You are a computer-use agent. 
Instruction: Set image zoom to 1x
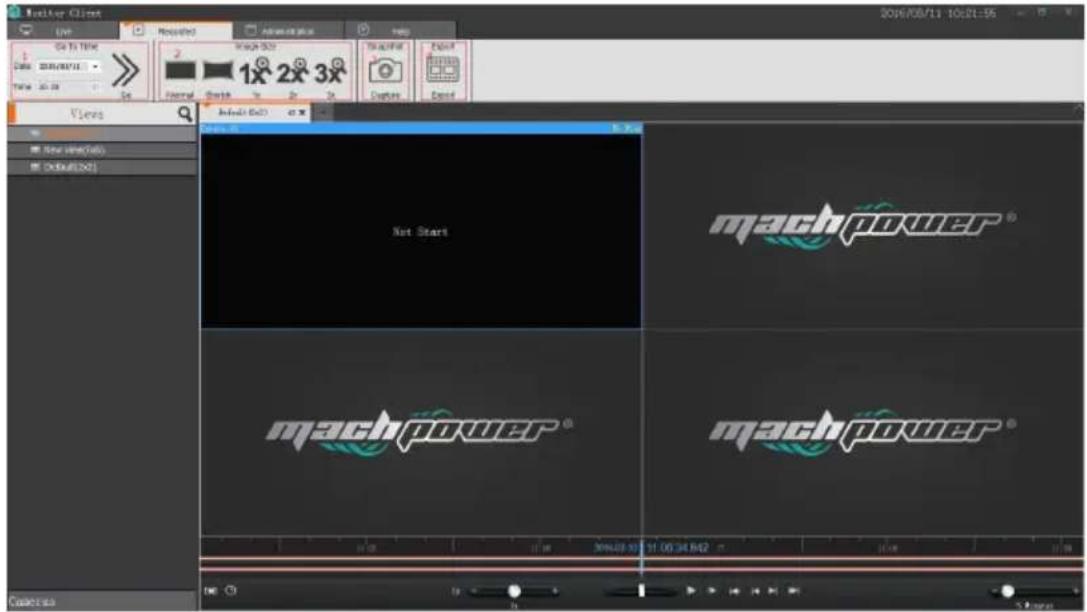tap(255, 71)
